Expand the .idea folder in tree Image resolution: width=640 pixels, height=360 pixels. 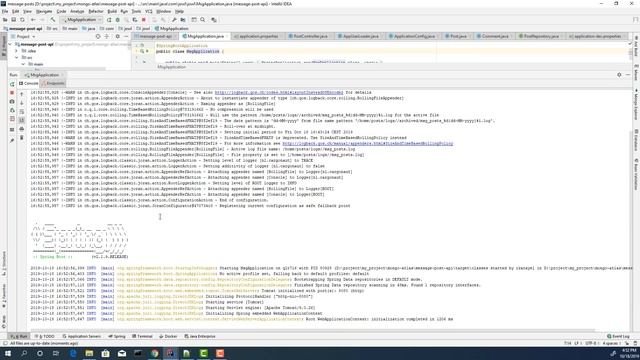(x=17, y=51)
